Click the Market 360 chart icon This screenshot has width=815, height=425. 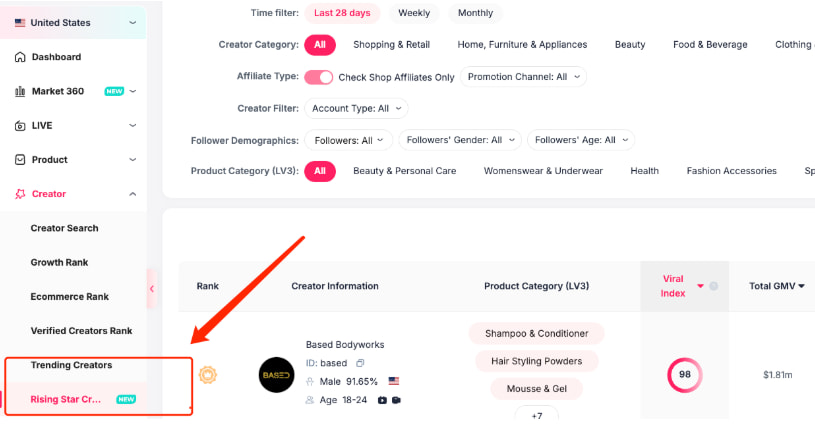pyautogui.click(x=20, y=91)
